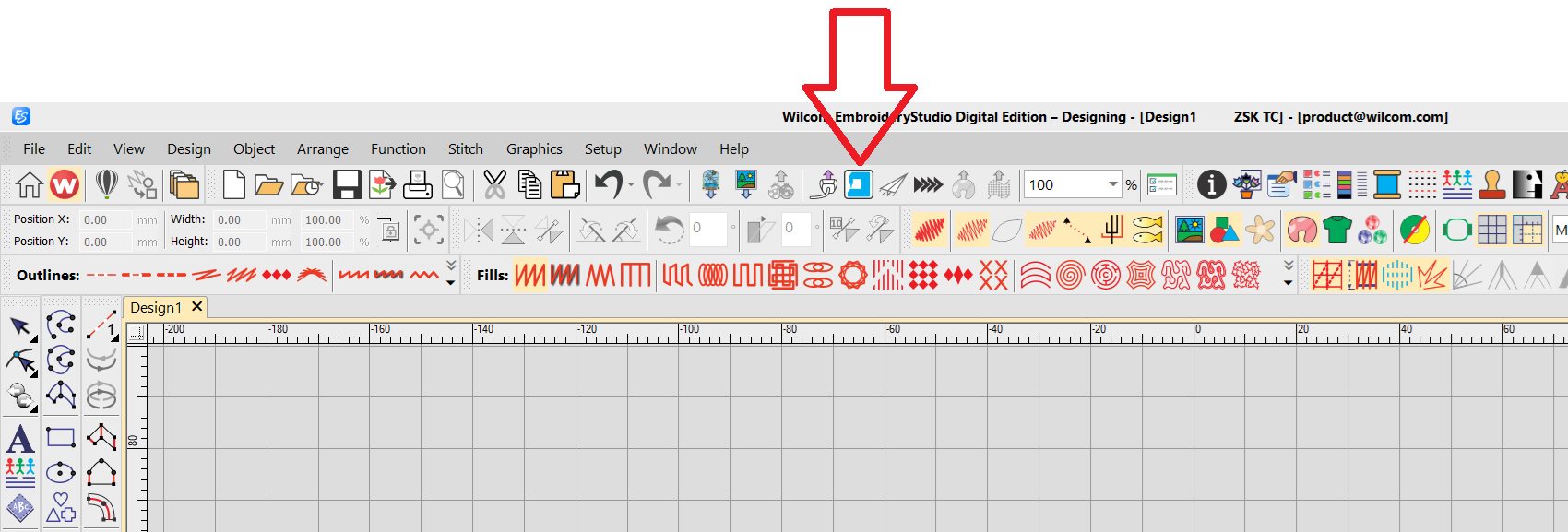1568x532 pixels.
Task: Close the Design1 tab
Action: 196,307
